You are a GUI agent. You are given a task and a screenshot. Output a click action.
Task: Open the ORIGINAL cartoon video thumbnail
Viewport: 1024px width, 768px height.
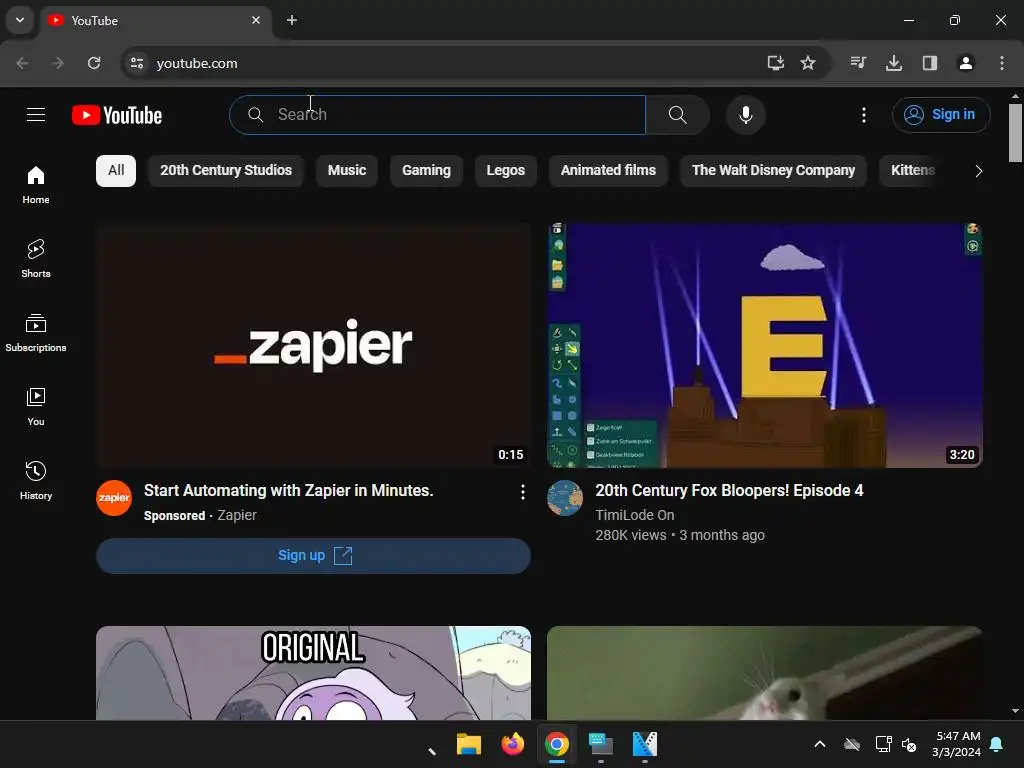[x=313, y=673]
